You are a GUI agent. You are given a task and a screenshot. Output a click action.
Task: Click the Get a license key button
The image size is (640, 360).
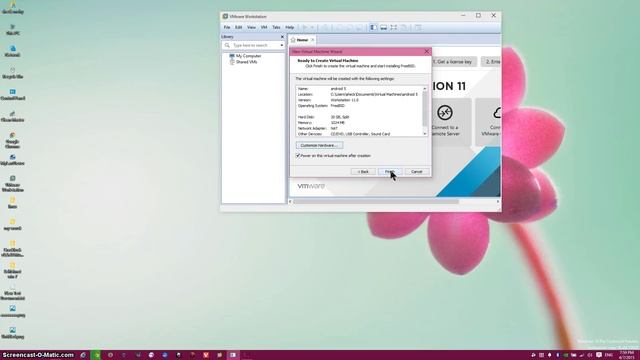pyautogui.click(x=452, y=62)
